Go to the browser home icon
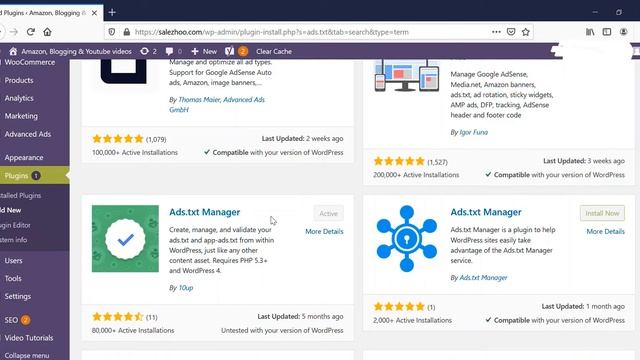 [x=47, y=32]
